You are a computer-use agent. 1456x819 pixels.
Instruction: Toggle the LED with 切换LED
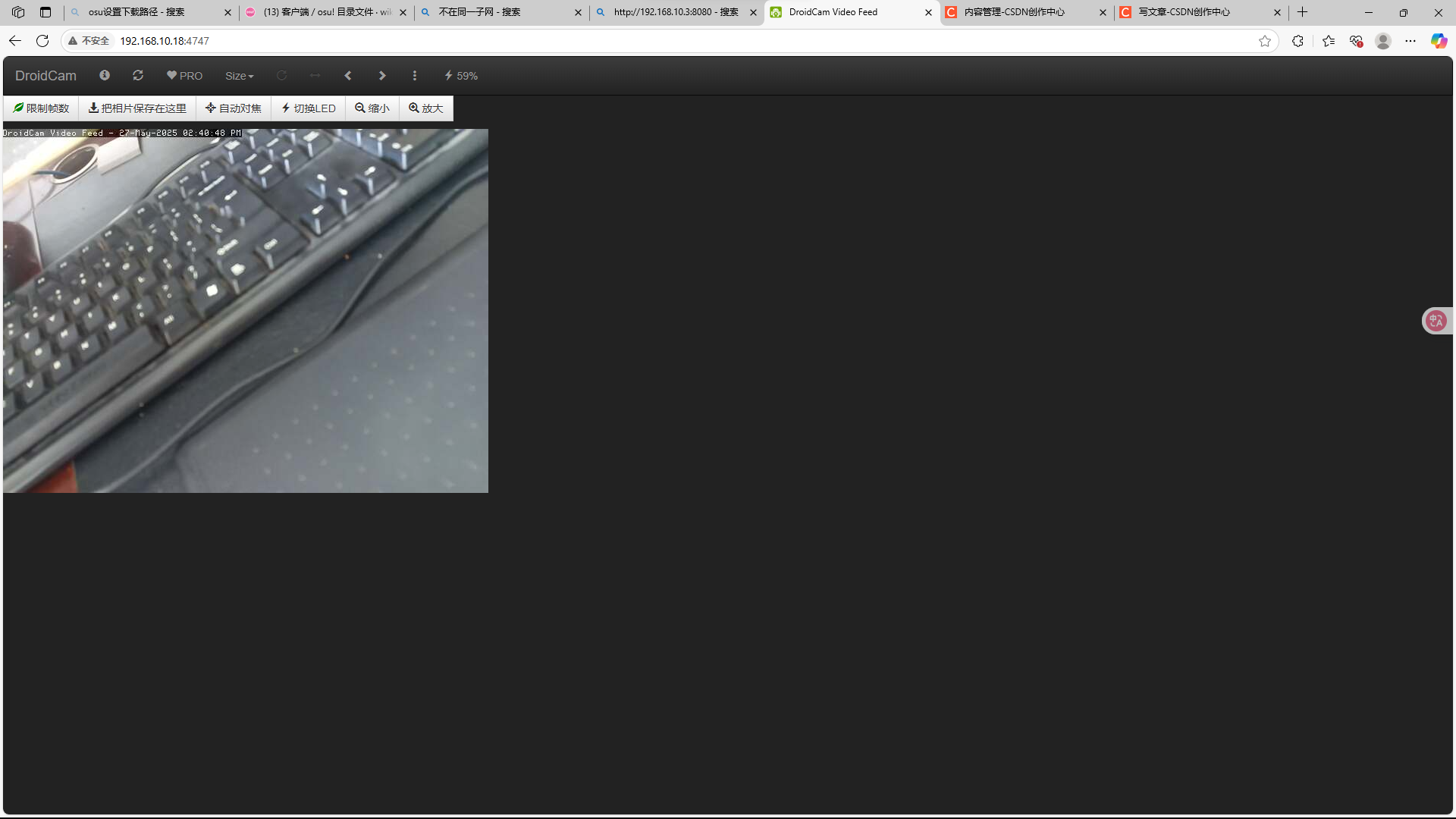[x=308, y=108]
